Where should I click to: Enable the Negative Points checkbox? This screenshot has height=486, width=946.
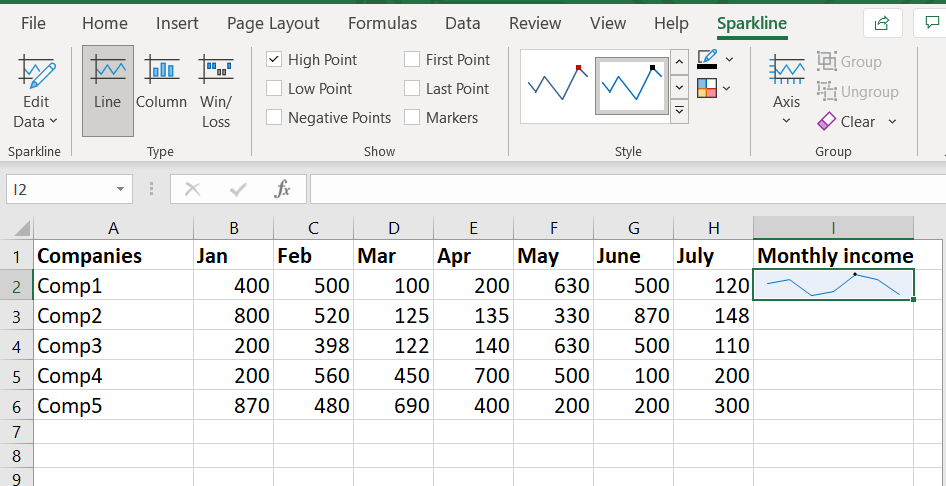pos(274,118)
